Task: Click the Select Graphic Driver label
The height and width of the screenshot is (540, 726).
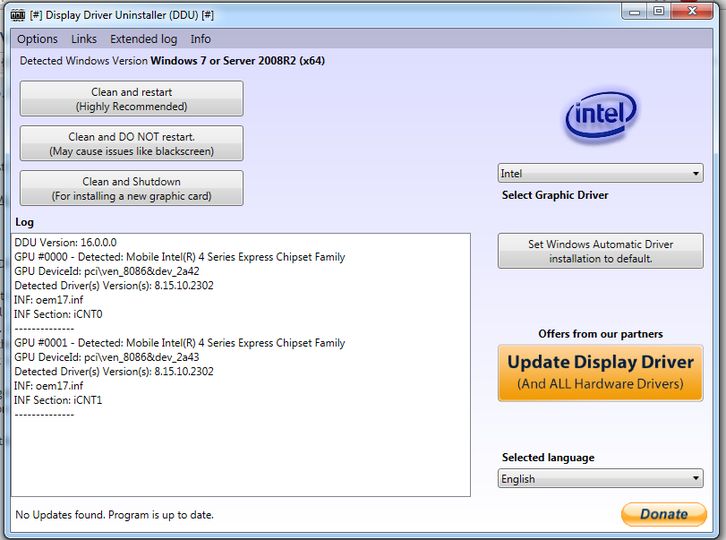Action: [555, 195]
